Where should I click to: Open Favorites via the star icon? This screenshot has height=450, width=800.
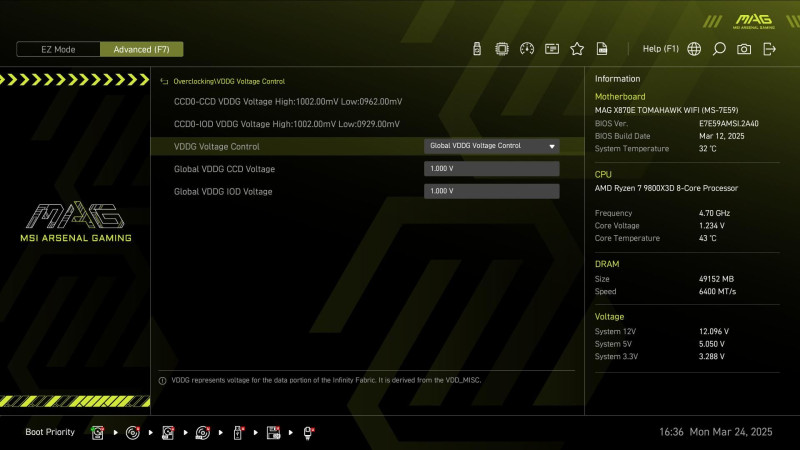[577, 49]
